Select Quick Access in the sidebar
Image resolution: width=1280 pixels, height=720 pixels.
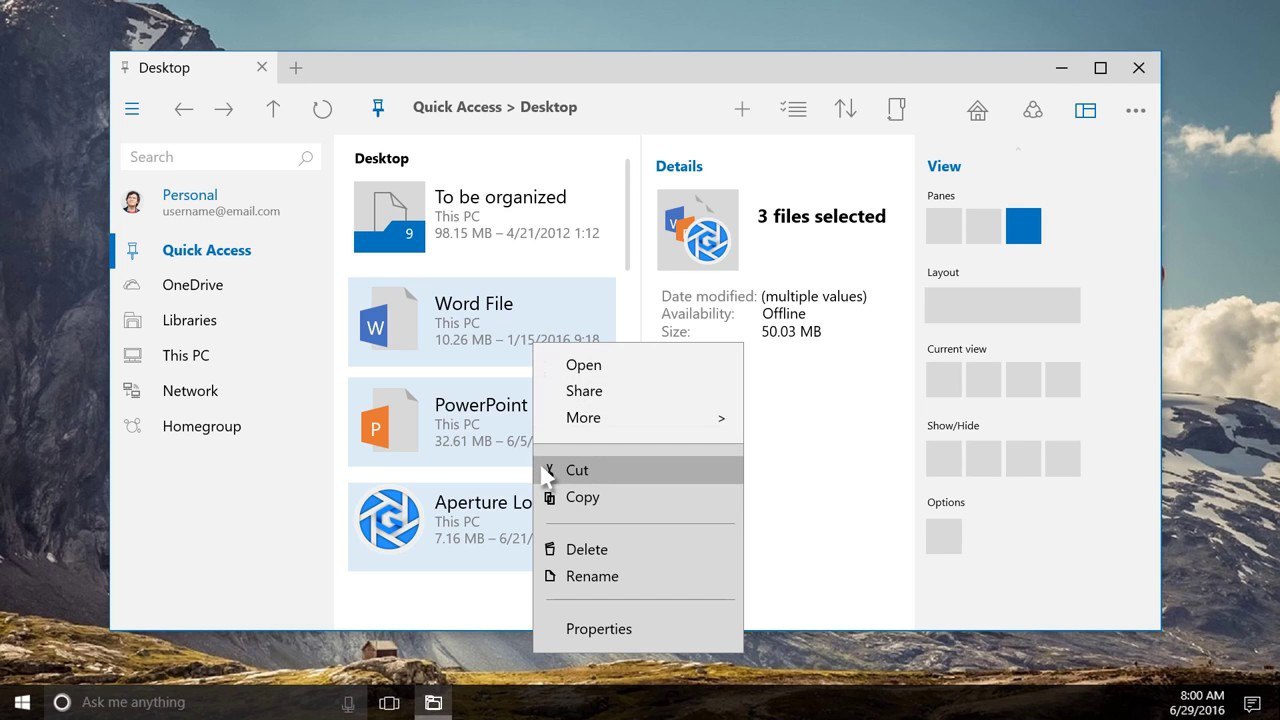(x=221, y=250)
